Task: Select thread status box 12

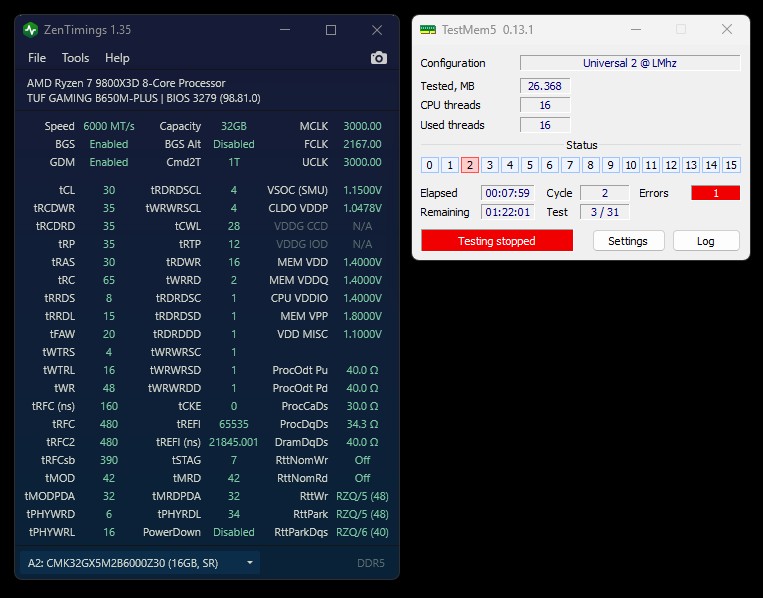Action: click(671, 165)
